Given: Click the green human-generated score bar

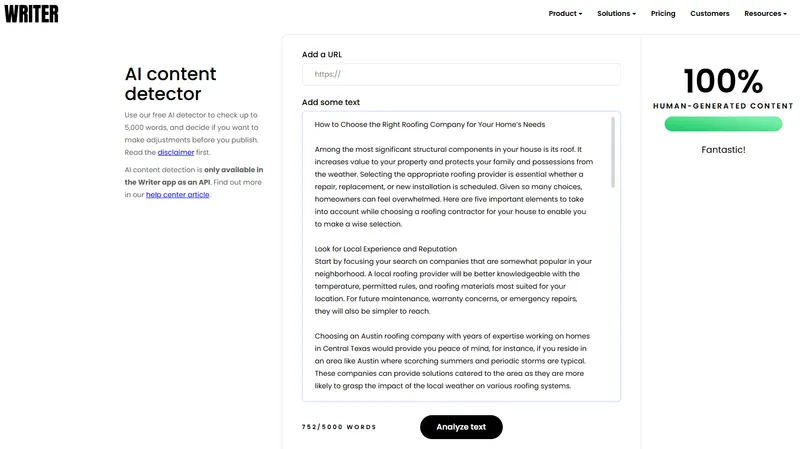Looking at the screenshot, I should [723, 124].
